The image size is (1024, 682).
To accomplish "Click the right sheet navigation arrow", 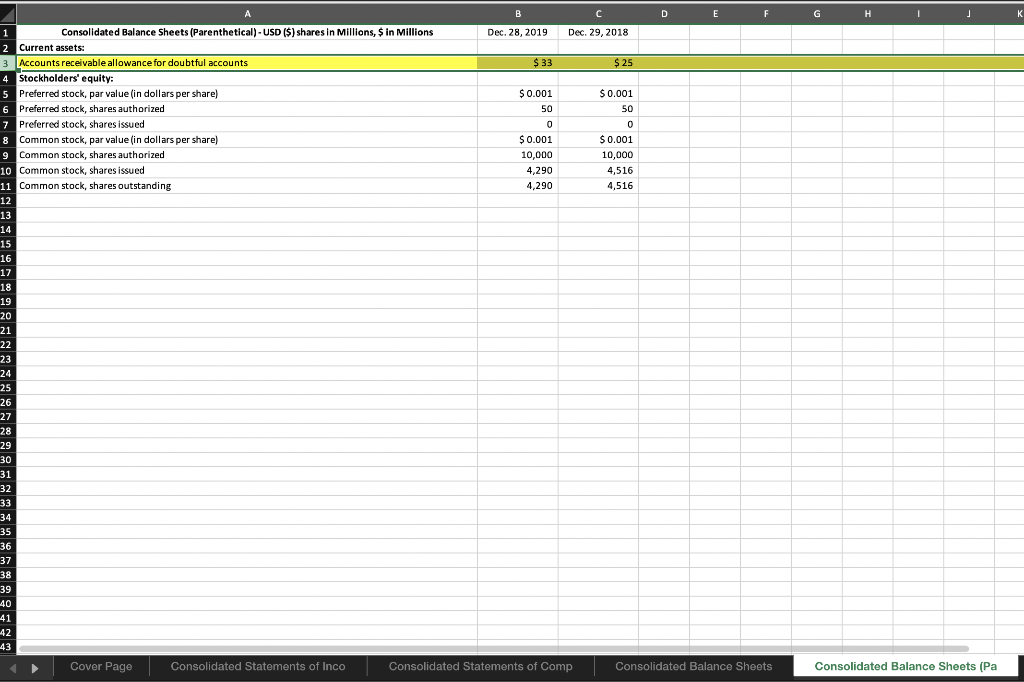I will pyautogui.click(x=34, y=666).
